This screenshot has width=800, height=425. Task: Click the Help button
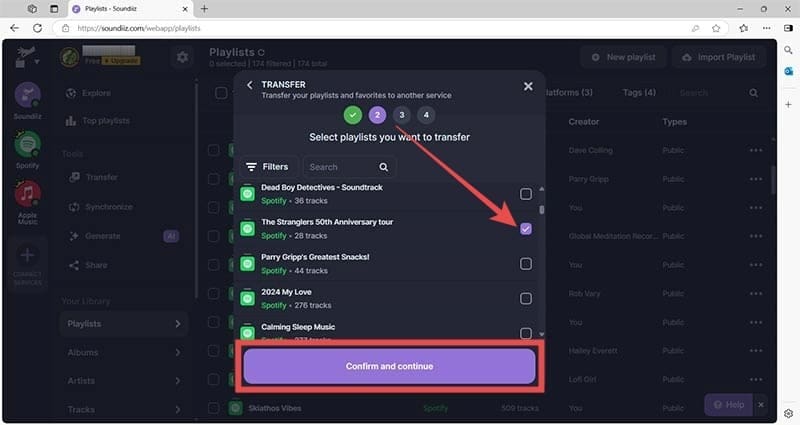[729, 405]
